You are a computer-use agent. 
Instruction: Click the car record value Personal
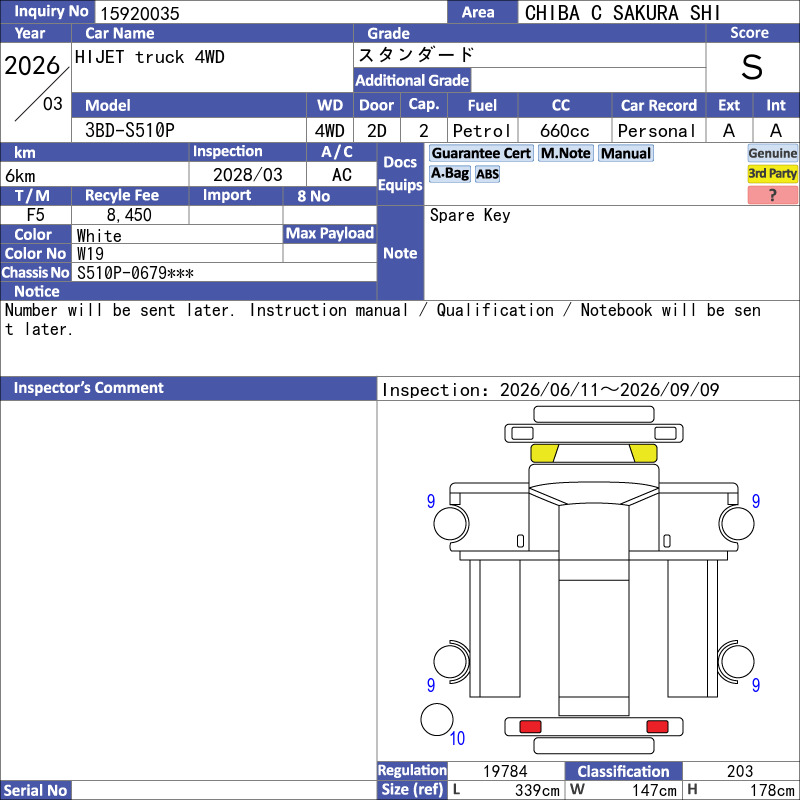(x=657, y=131)
